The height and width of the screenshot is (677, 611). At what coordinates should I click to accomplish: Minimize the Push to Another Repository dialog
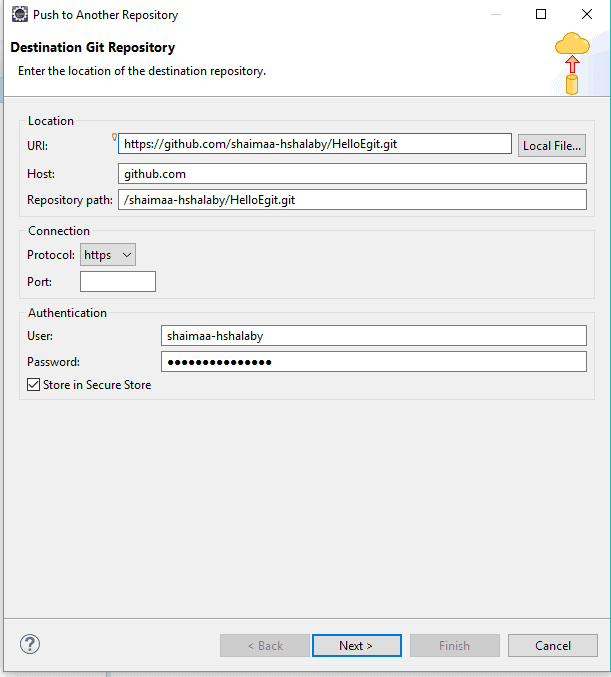point(497,15)
